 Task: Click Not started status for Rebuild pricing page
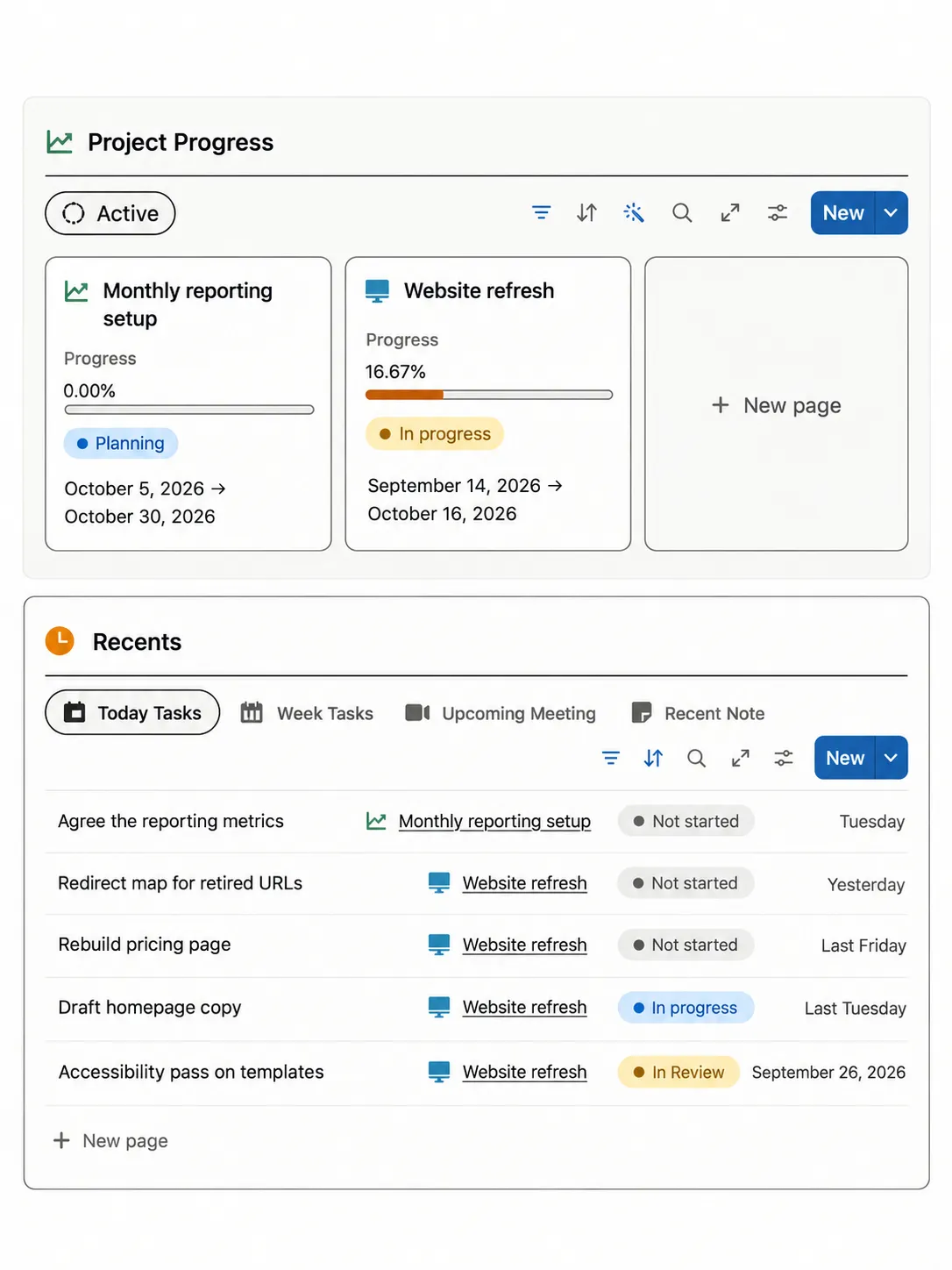point(686,945)
